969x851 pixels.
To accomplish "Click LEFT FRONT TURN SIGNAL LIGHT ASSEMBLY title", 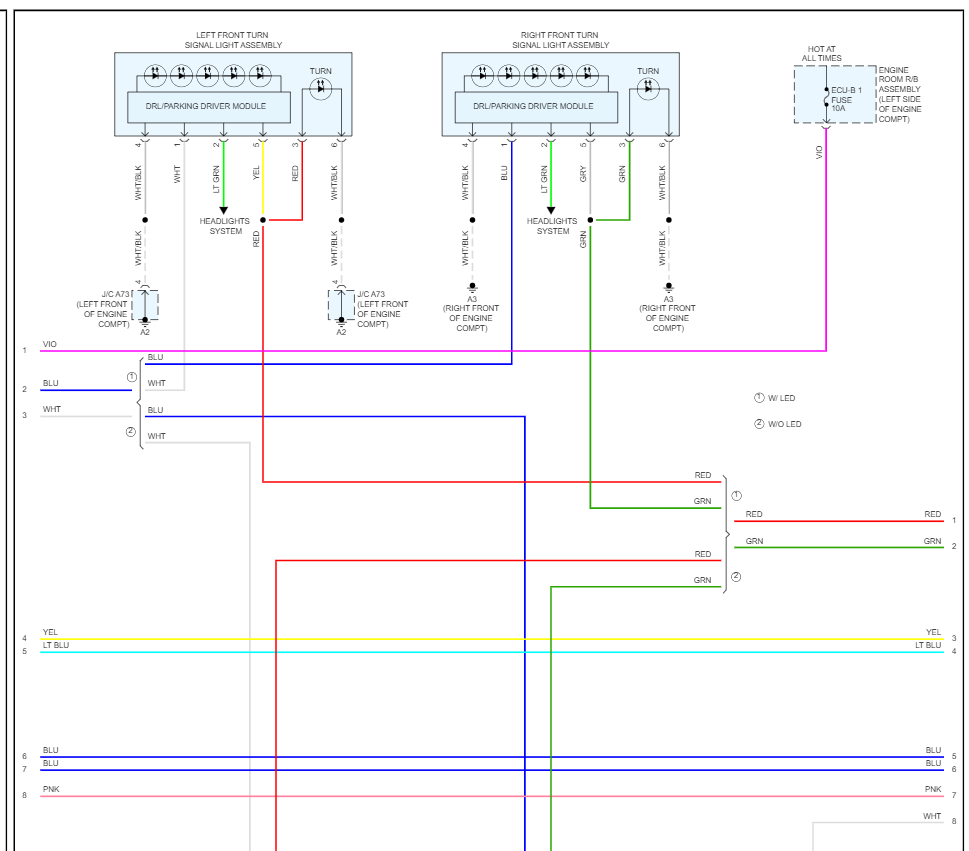I will (233, 40).
